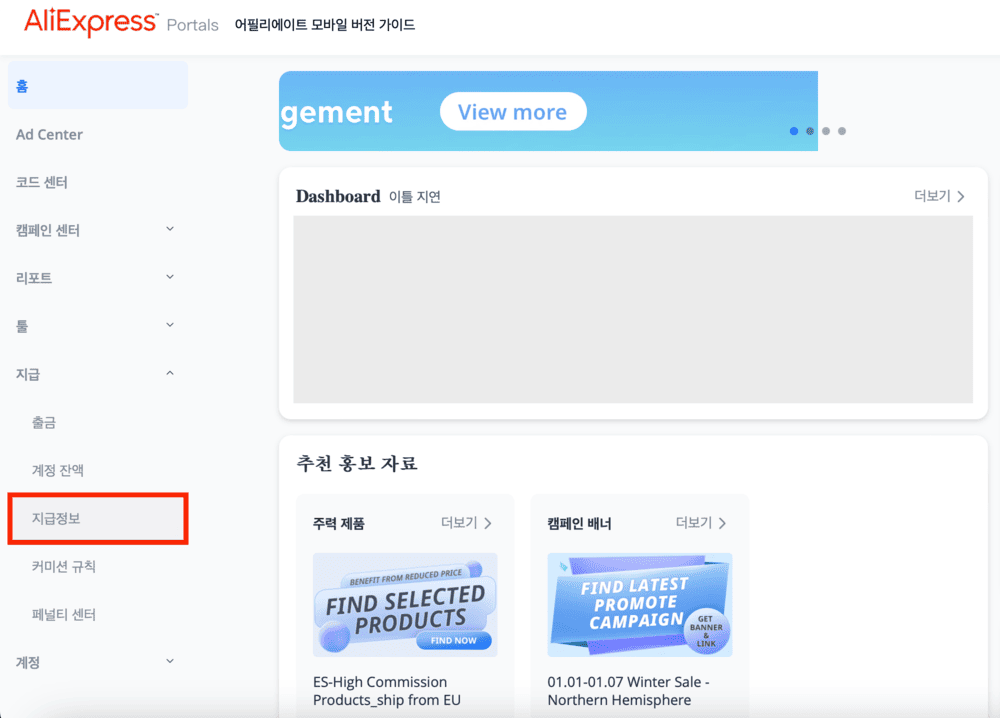Select third banner carousel dot
This screenshot has width=1000, height=718.
point(826,131)
